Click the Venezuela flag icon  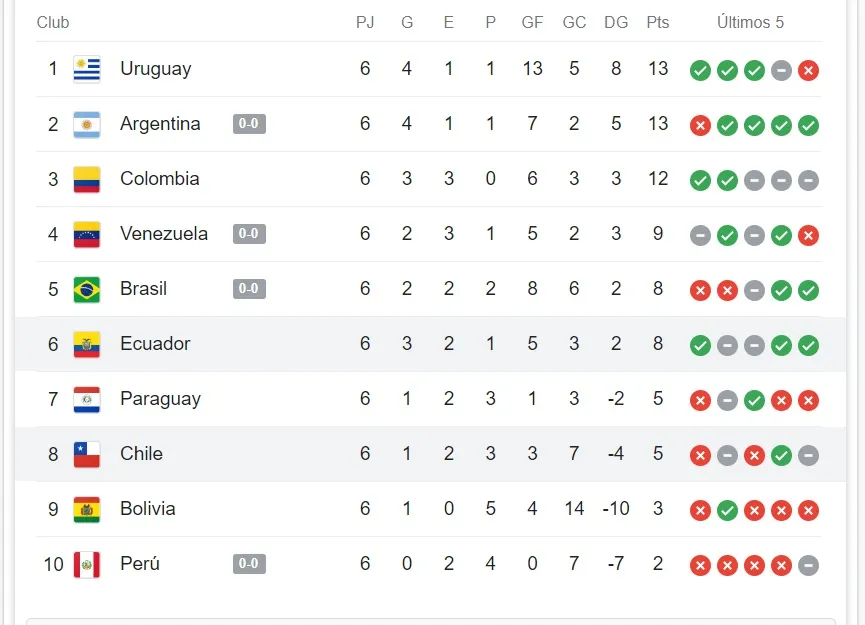pos(90,234)
